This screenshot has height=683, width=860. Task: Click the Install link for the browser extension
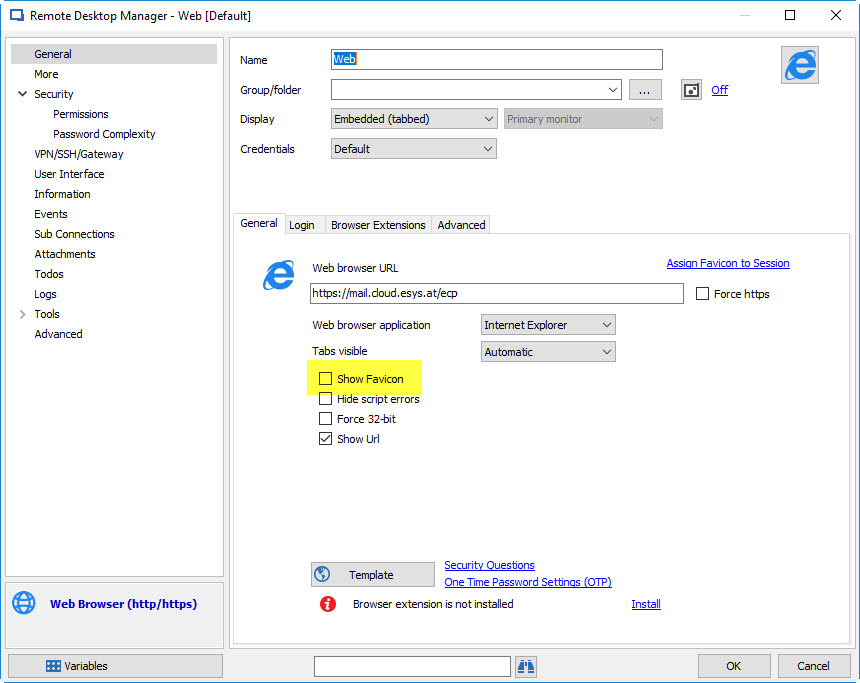click(x=645, y=604)
